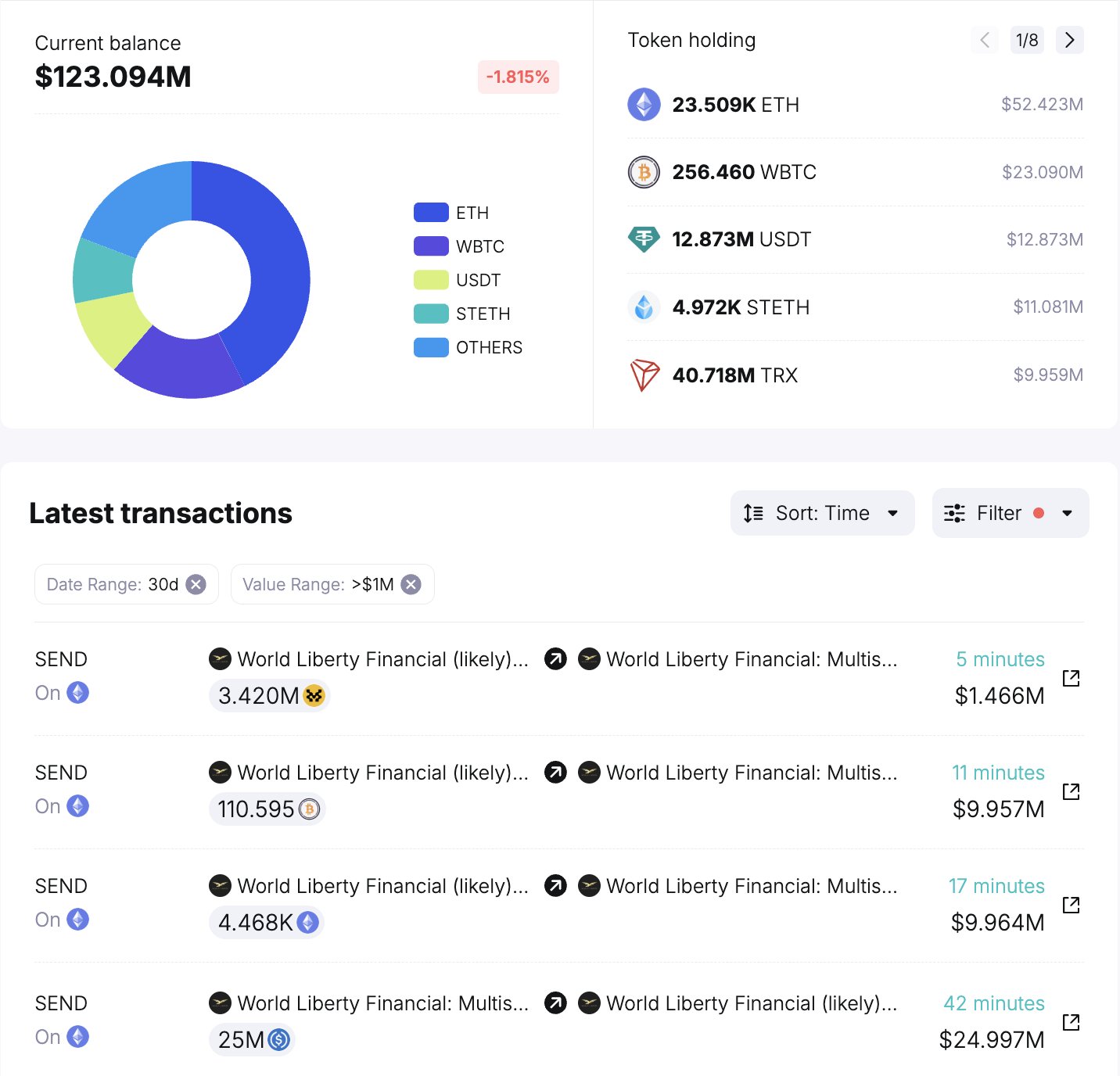Click the USDC icon on the 25M transfer
Screen dimensions: 1120x1076
point(281,1040)
